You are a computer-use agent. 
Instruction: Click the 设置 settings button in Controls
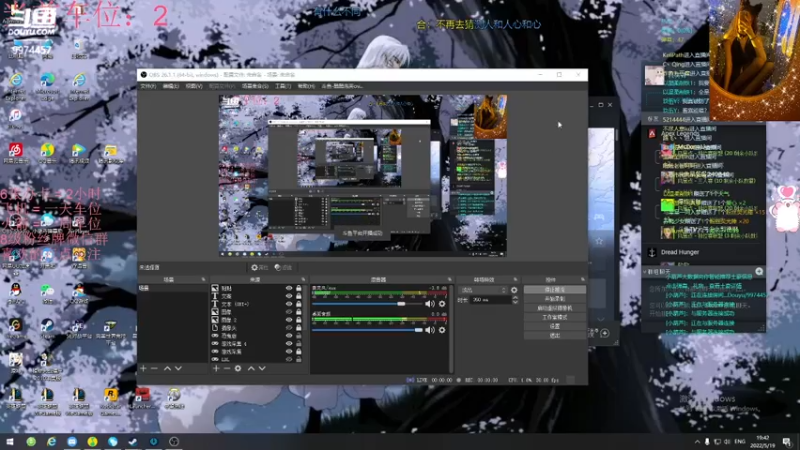click(x=555, y=327)
